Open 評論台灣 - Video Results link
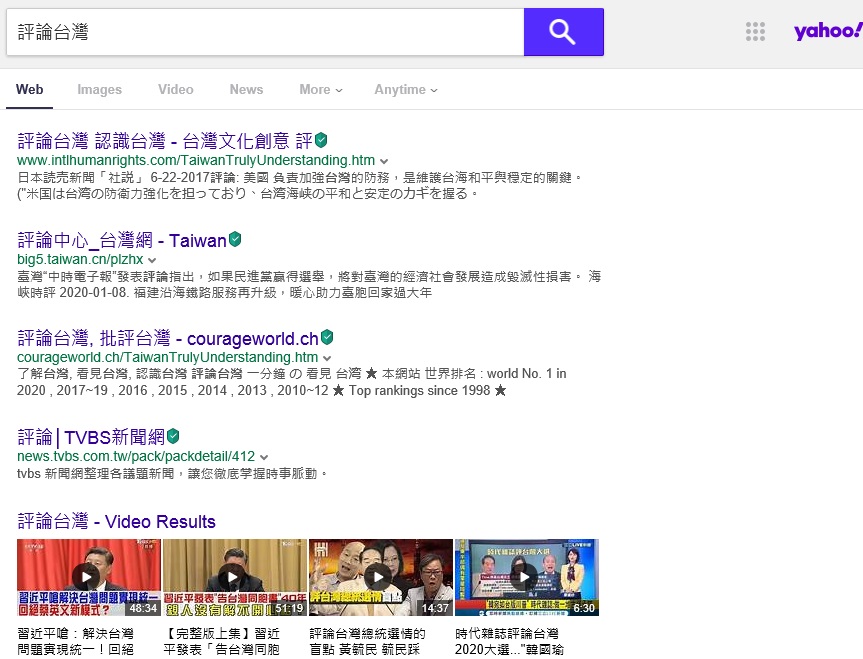Screen dimensions: 863x659 point(116,522)
